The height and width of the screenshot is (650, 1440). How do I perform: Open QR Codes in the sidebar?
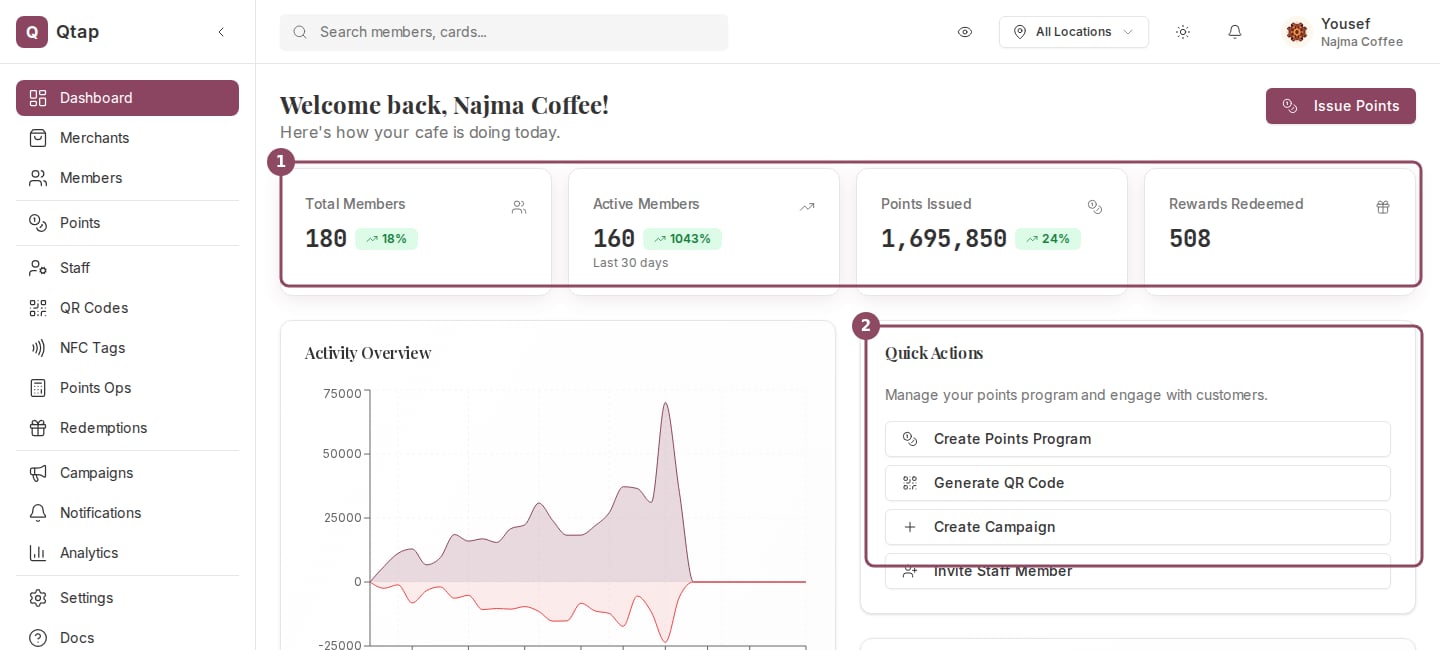(127, 308)
